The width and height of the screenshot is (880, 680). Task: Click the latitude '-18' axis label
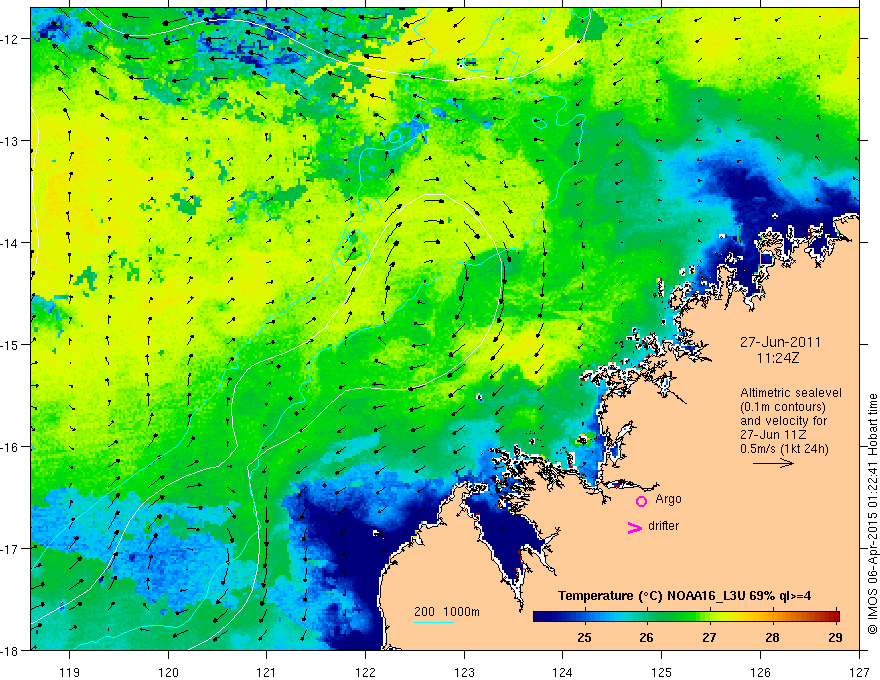(x=11, y=650)
